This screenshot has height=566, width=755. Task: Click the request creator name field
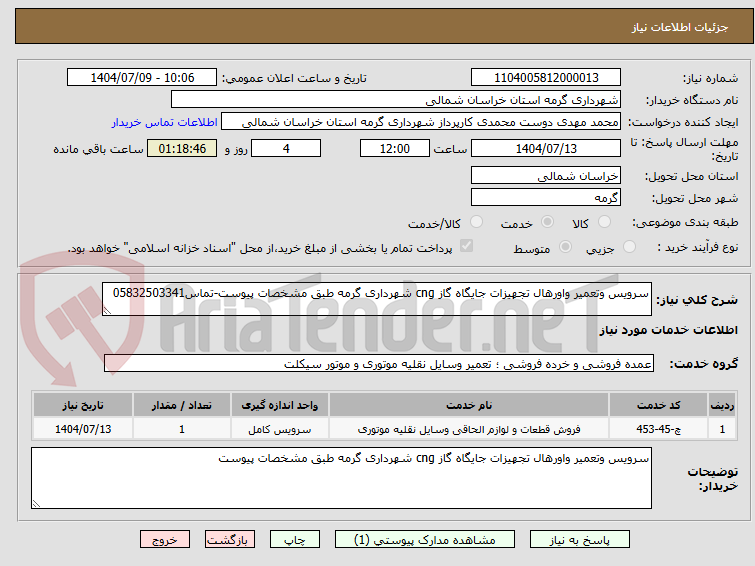(x=421, y=122)
